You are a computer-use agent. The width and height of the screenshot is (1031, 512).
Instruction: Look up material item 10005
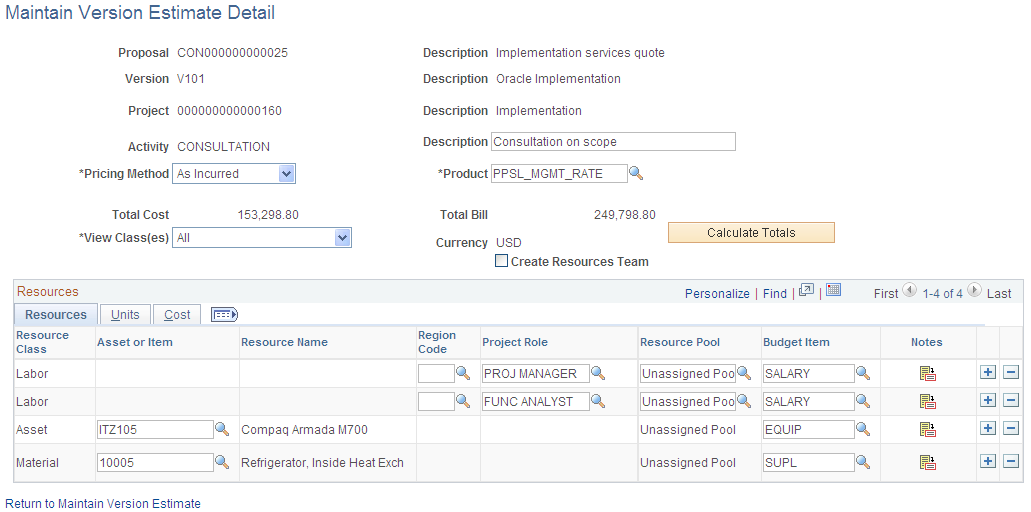(x=222, y=462)
